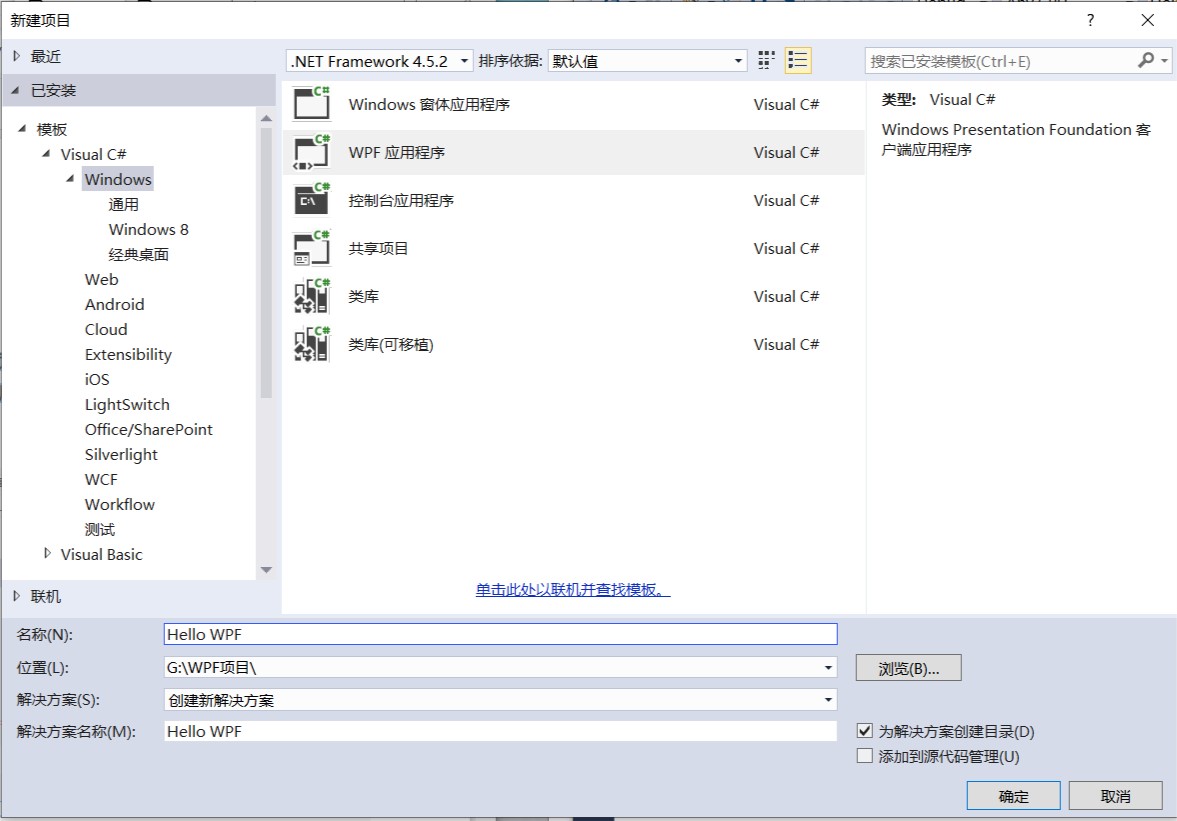
Task: Select the 类库 template icon
Action: point(312,296)
